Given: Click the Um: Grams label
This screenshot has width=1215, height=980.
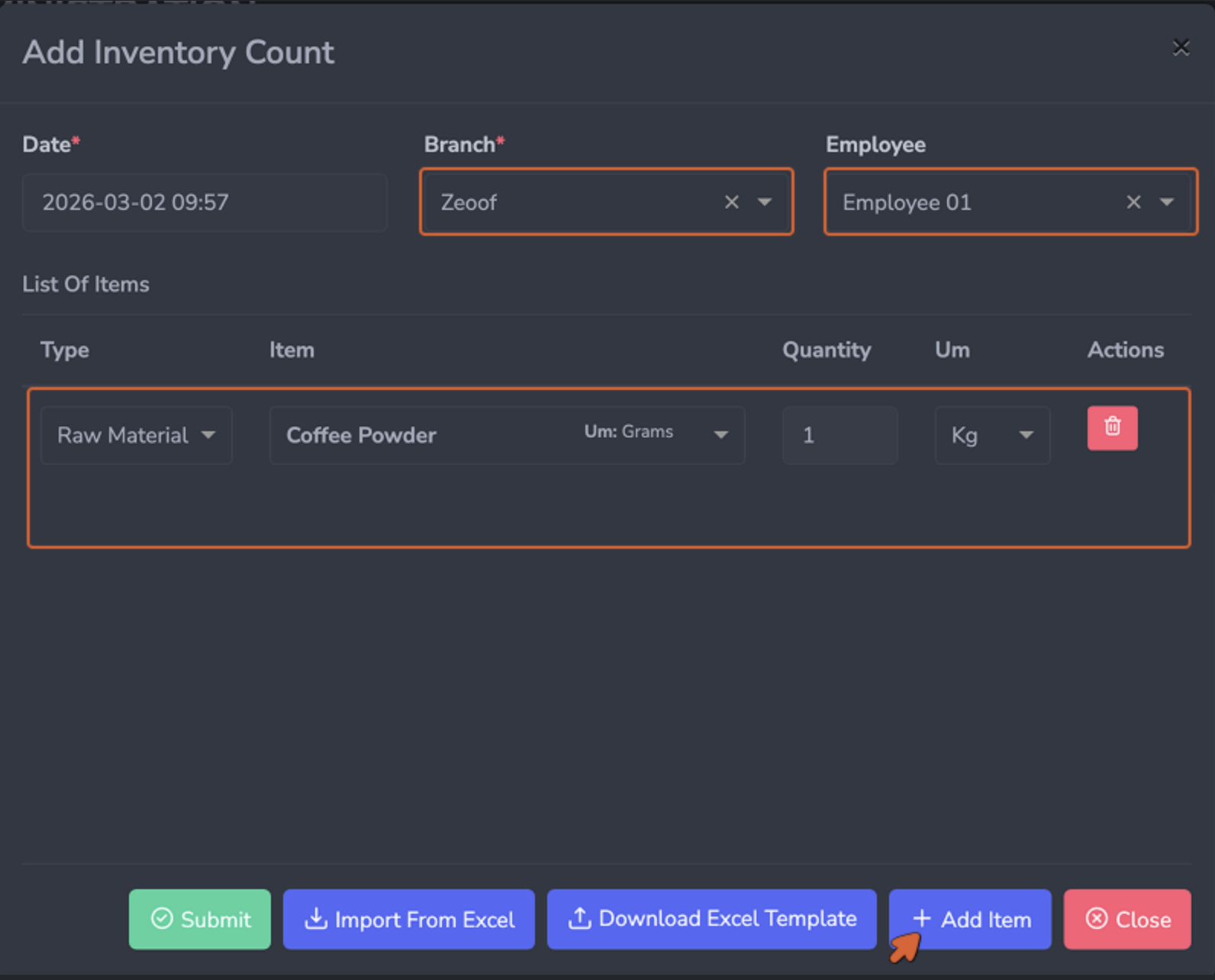Looking at the screenshot, I should (x=629, y=431).
